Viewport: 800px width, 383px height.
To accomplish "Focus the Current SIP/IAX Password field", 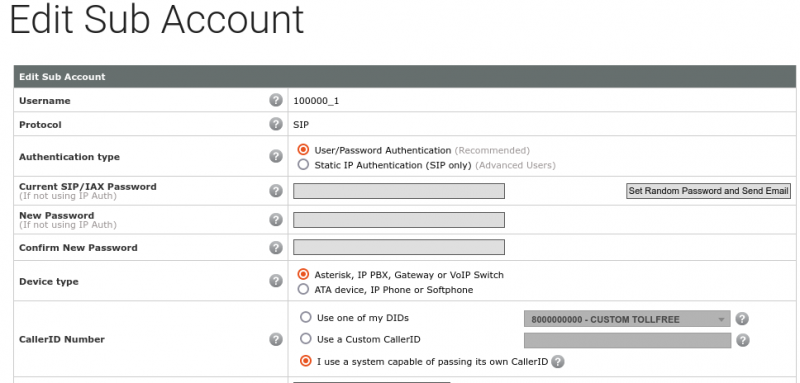I will click(398, 191).
